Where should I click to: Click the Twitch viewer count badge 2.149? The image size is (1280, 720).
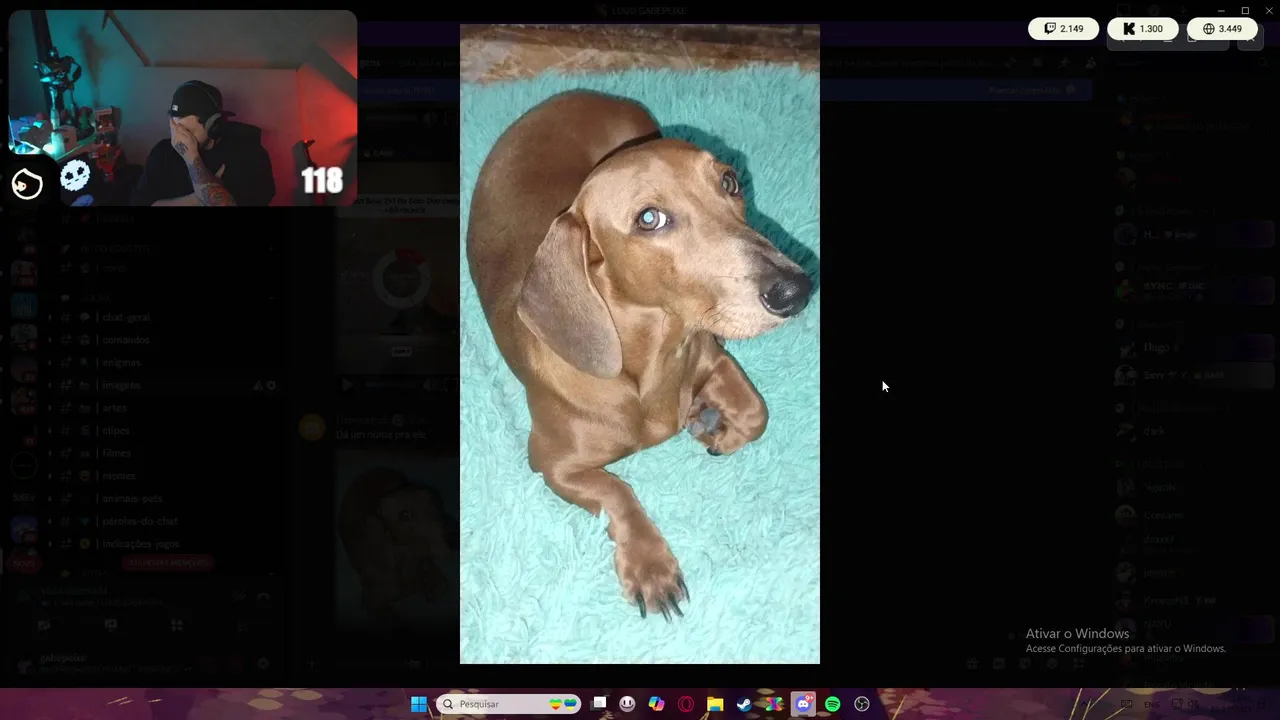coord(1063,29)
